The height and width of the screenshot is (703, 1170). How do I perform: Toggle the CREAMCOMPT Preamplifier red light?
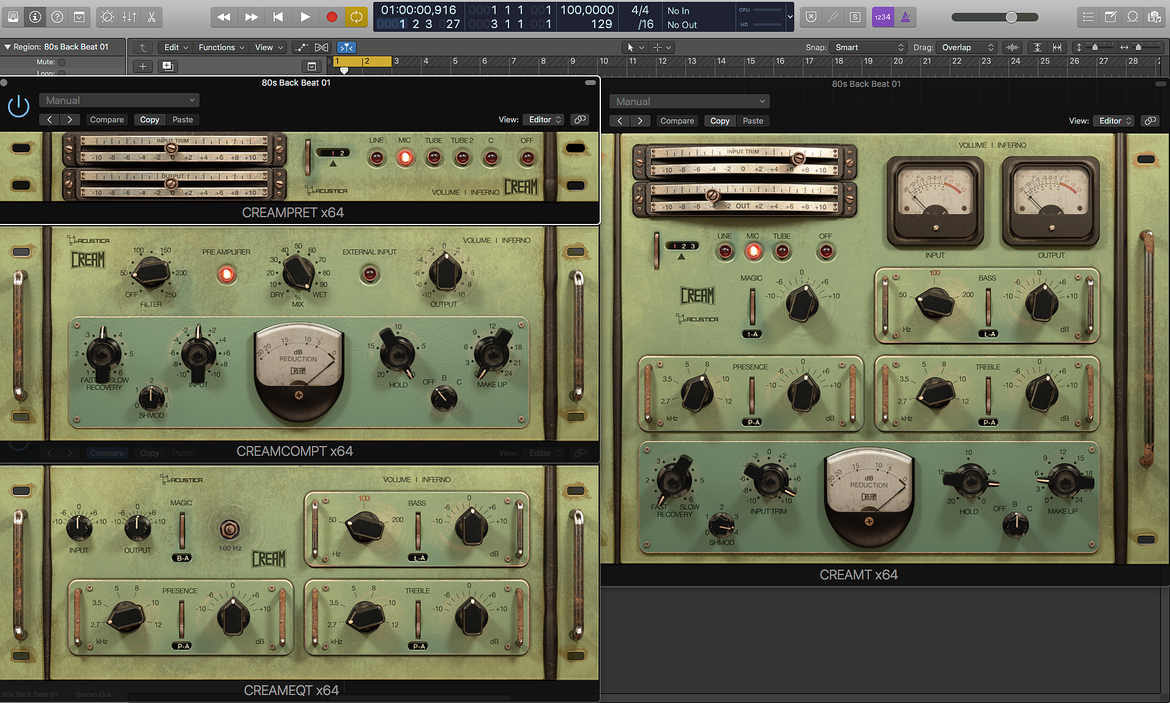coord(227,275)
